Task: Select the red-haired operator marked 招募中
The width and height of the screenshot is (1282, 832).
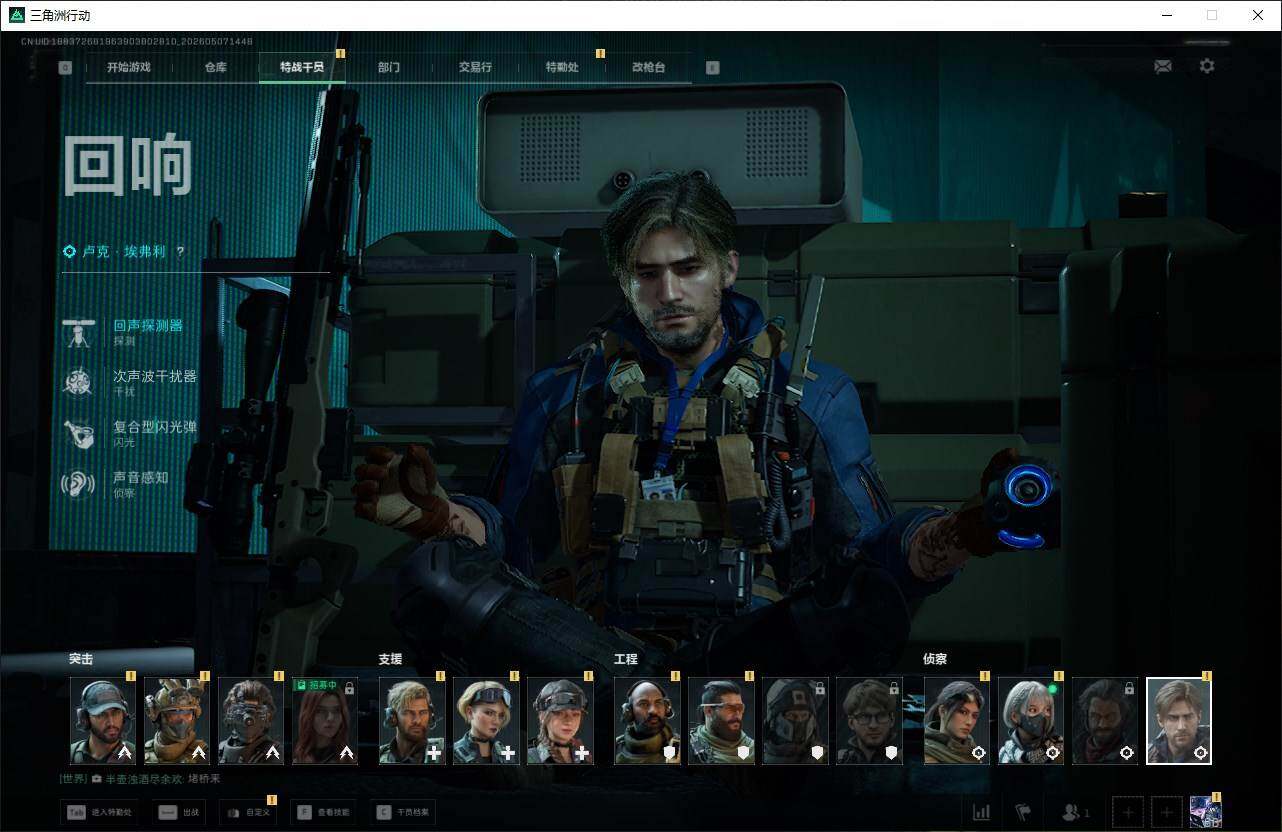Action: click(325, 721)
